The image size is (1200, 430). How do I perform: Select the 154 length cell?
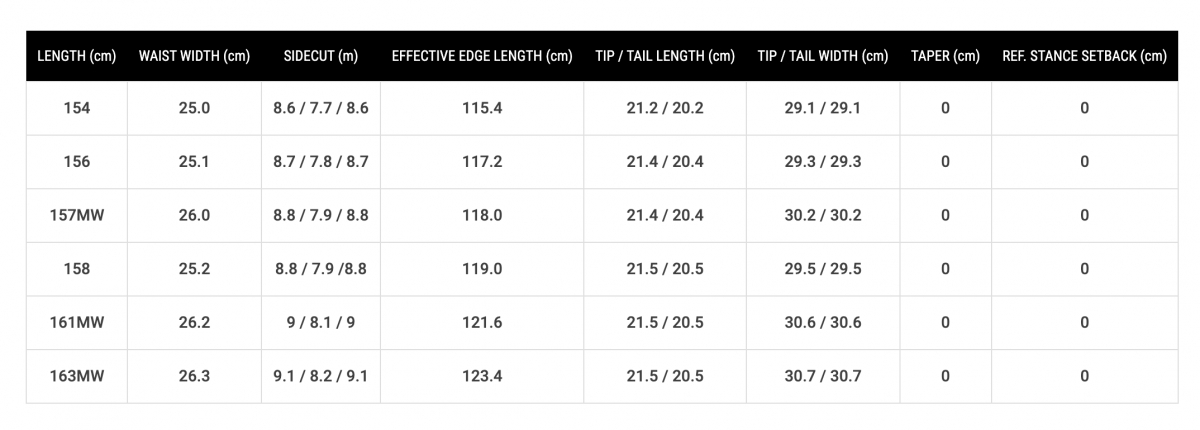(77, 108)
